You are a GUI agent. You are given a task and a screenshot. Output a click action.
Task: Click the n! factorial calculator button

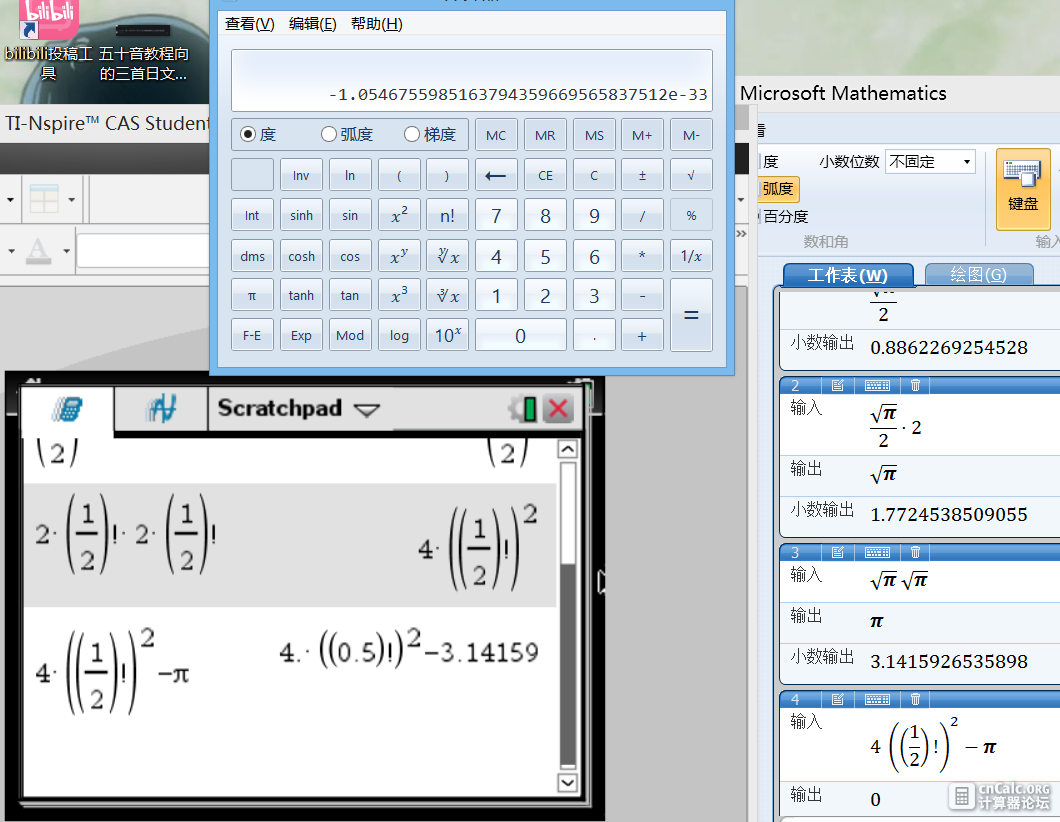(x=447, y=216)
